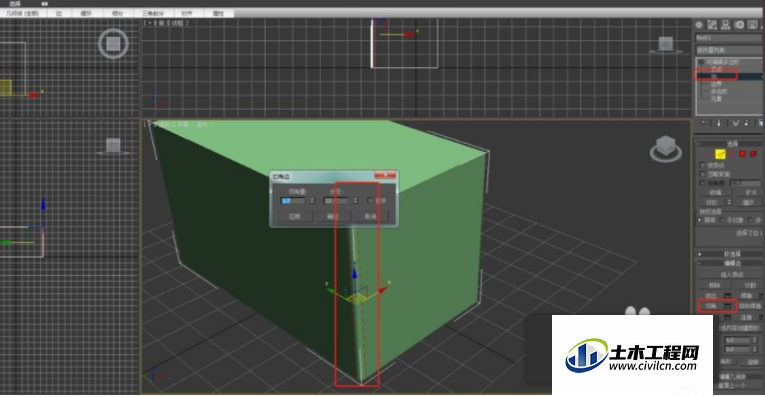Screen dimensions: 765x397
Task: Click 应用 button in chamfer dialog
Action: pyautogui.click(x=294, y=216)
